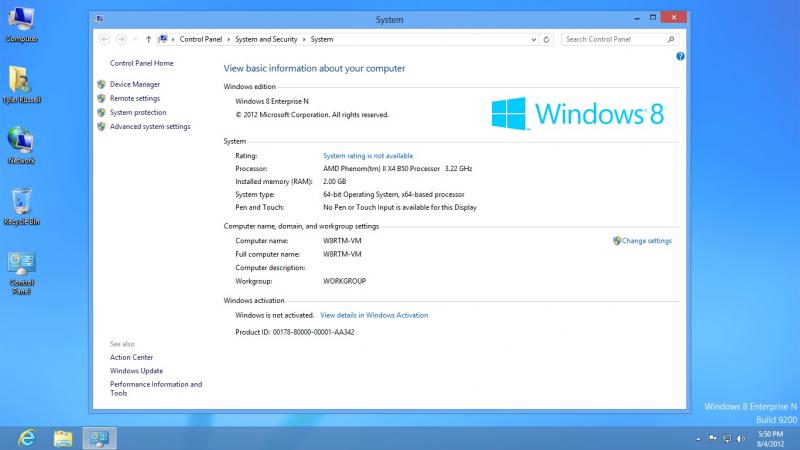
Task: Refresh the System page
Action: (x=546, y=39)
